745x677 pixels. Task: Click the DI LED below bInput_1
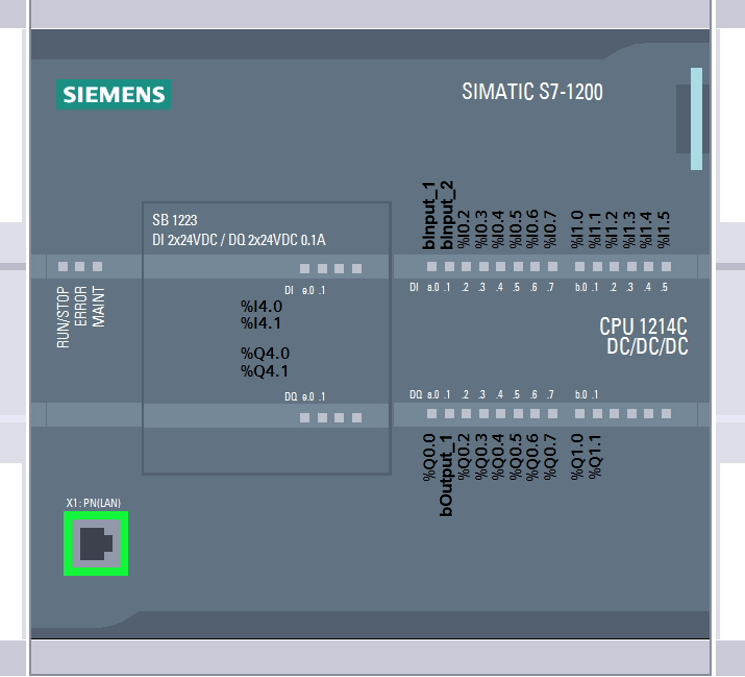coord(432,267)
